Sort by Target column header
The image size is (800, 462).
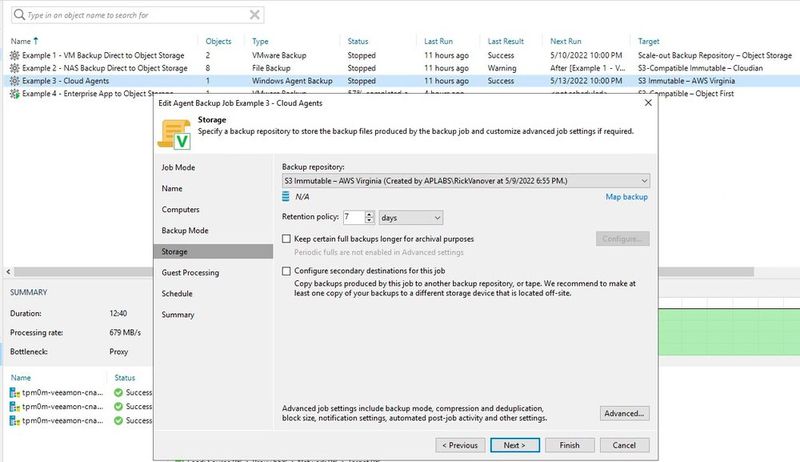click(x=648, y=41)
